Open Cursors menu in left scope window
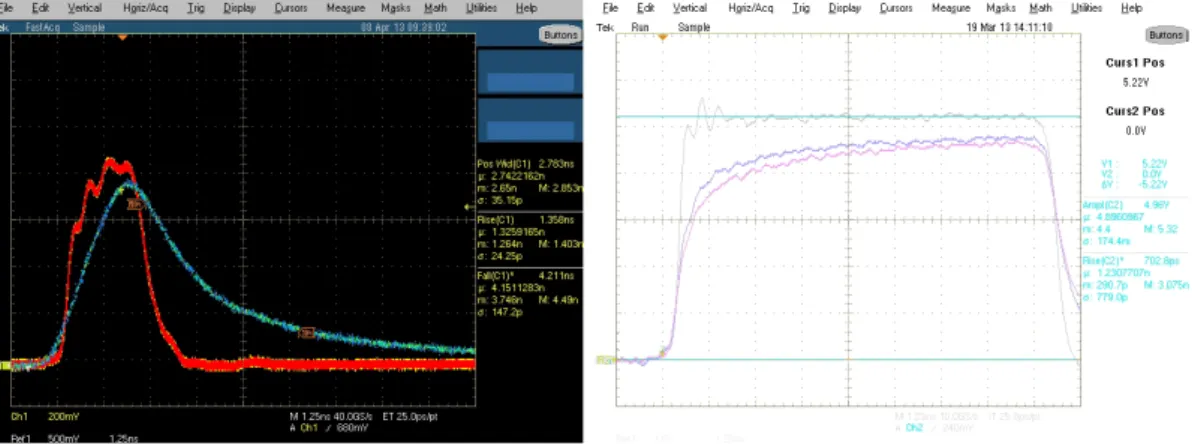The width and height of the screenshot is (1192, 444). pos(291,8)
